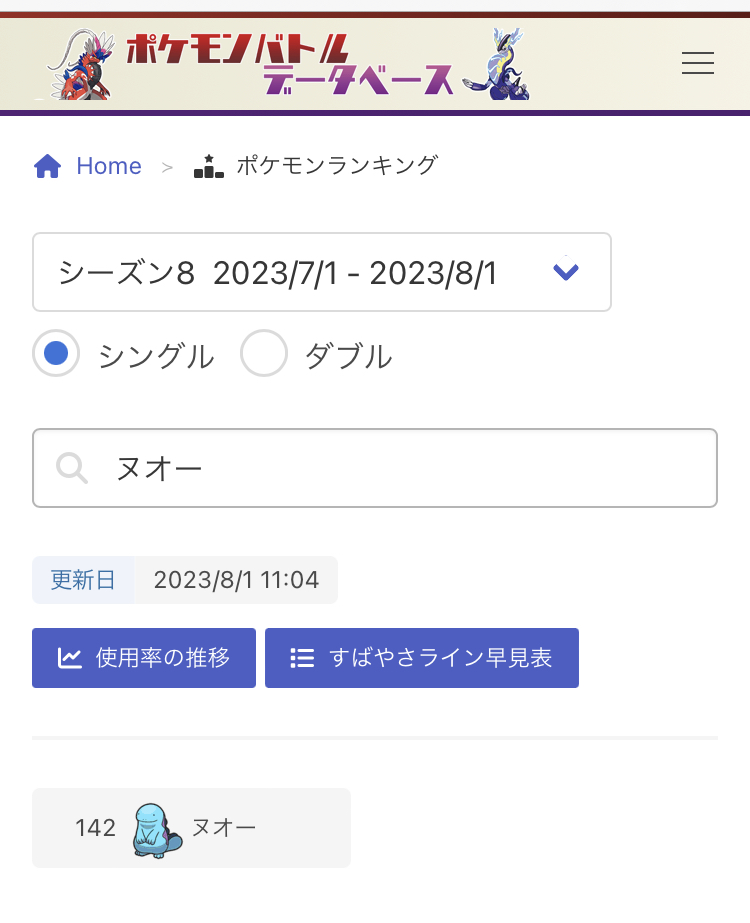Go to the Home breadcrumb link
Screen dimensions: 750x923
(x=109, y=166)
